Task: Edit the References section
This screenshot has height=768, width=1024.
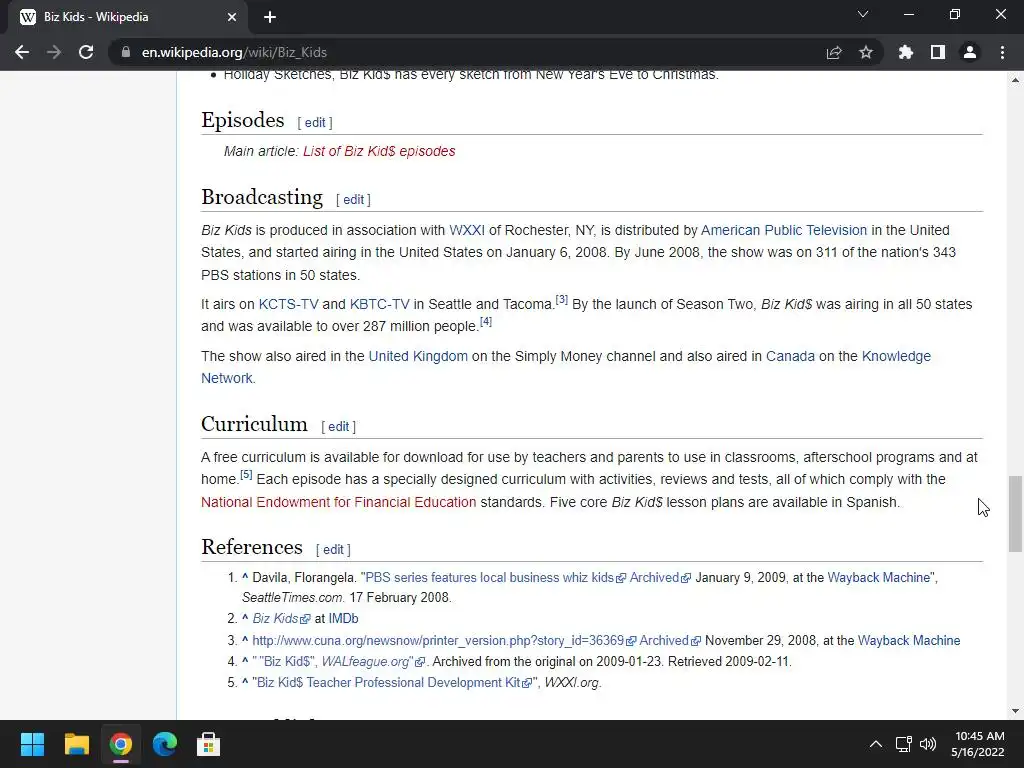Action: 333,550
